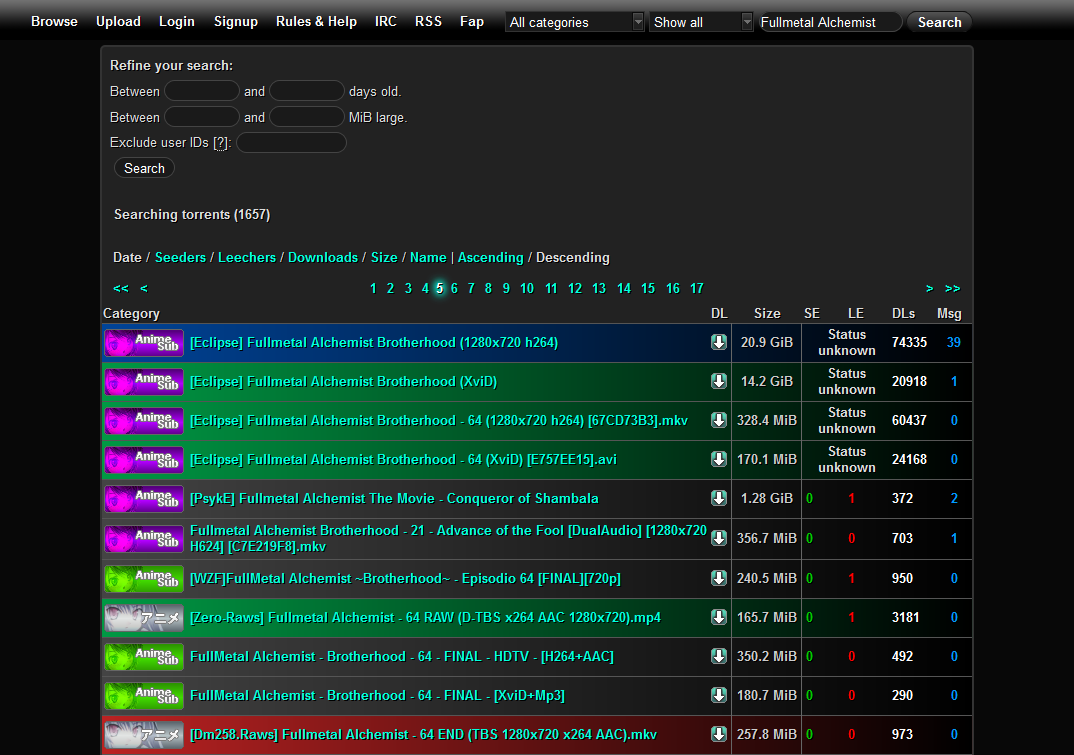This screenshot has height=755, width=1074.
Task: Download Eclipse Brotherhood 64 h264 mkv torrent
Action: coord(719,420)
